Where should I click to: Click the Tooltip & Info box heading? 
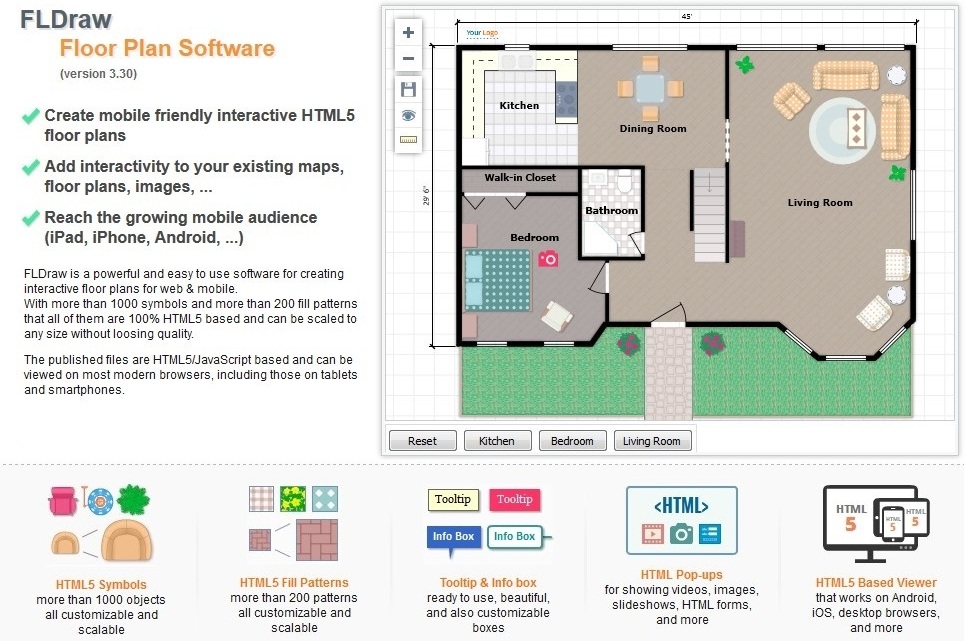click(488, 583)
